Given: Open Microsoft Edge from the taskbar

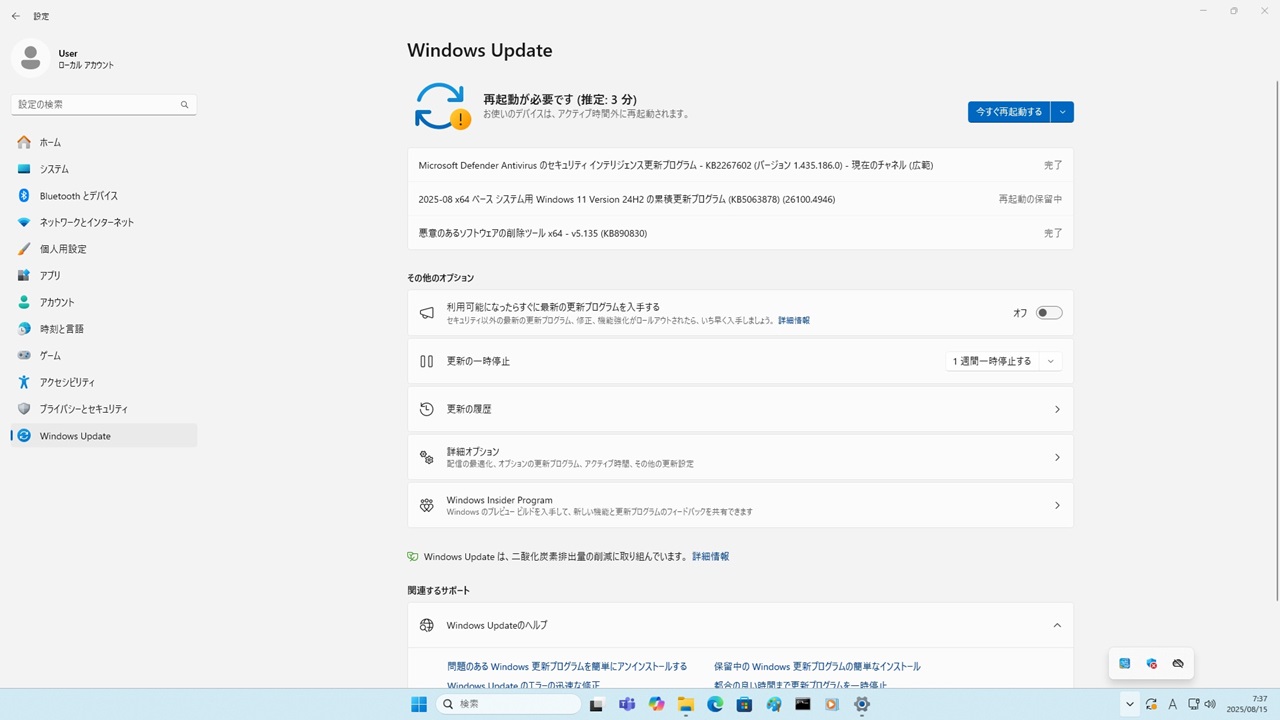Looking at the screenshot, I should point(715,704).
